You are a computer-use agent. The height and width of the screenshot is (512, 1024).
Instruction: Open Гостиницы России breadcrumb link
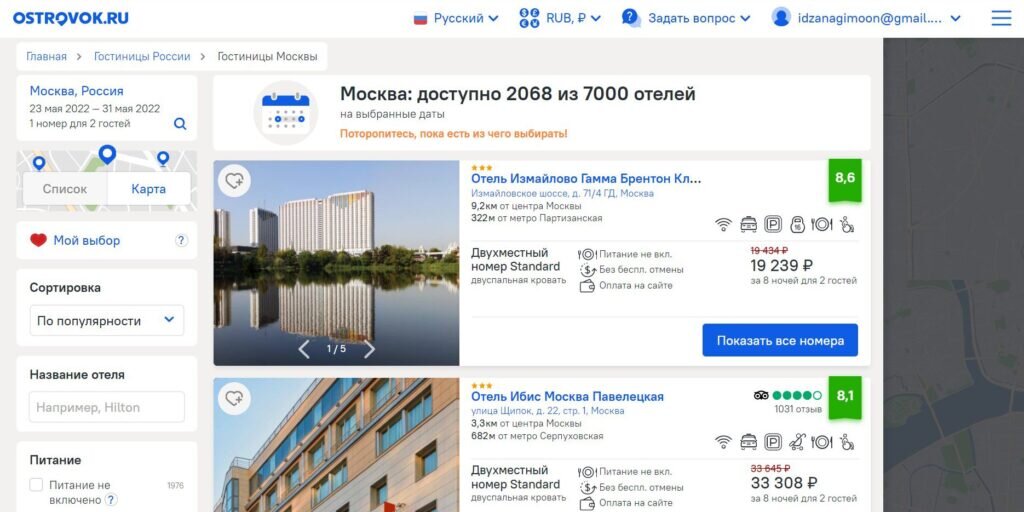142,56
